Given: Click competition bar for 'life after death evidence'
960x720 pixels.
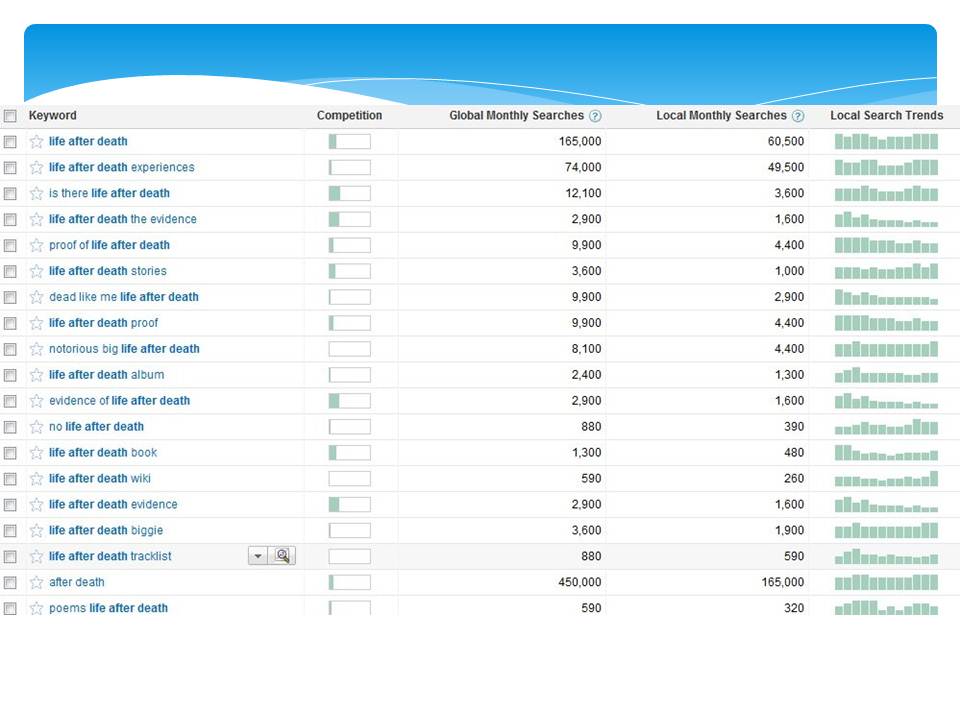Looking at the screenshot, I should tap(349, 505).
